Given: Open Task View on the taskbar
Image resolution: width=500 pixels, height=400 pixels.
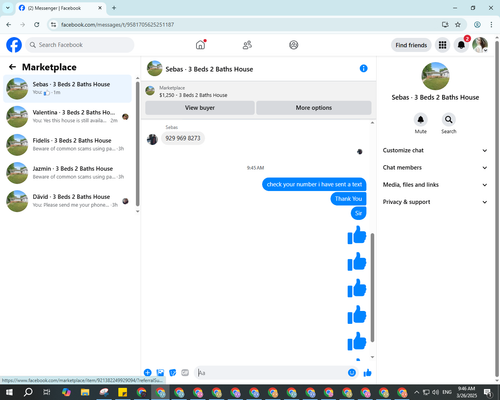Looking at the screenshot, I should (47, 392).
